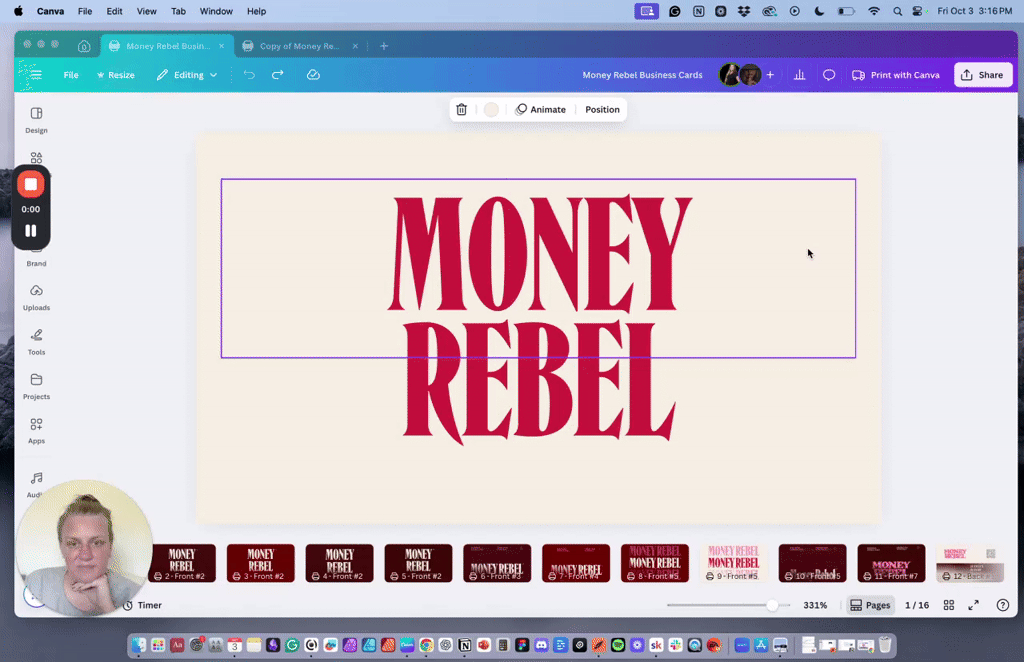Viewport: 1024px width, 662px height.
Task: Click Print with Canva
Action: [896, 74]
